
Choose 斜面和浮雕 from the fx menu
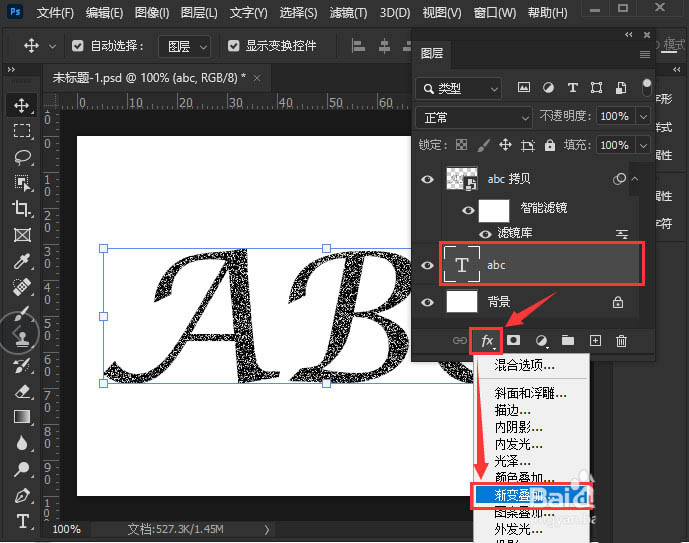(532, 393)
